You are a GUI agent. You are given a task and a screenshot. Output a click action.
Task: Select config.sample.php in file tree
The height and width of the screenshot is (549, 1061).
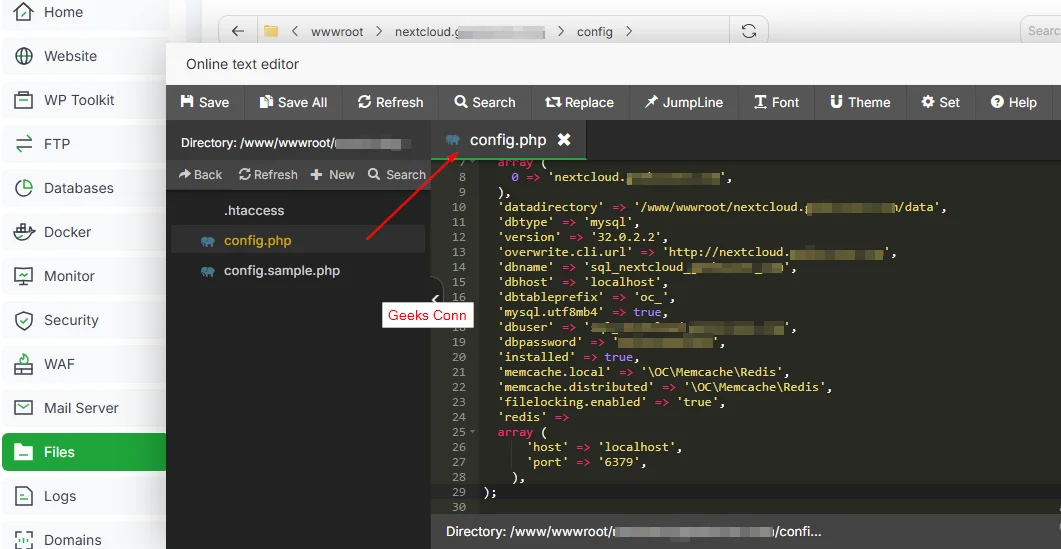coord(281,271)
